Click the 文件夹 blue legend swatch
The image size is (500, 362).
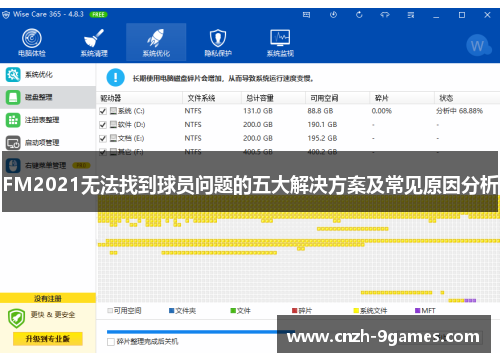pos(172,311)
